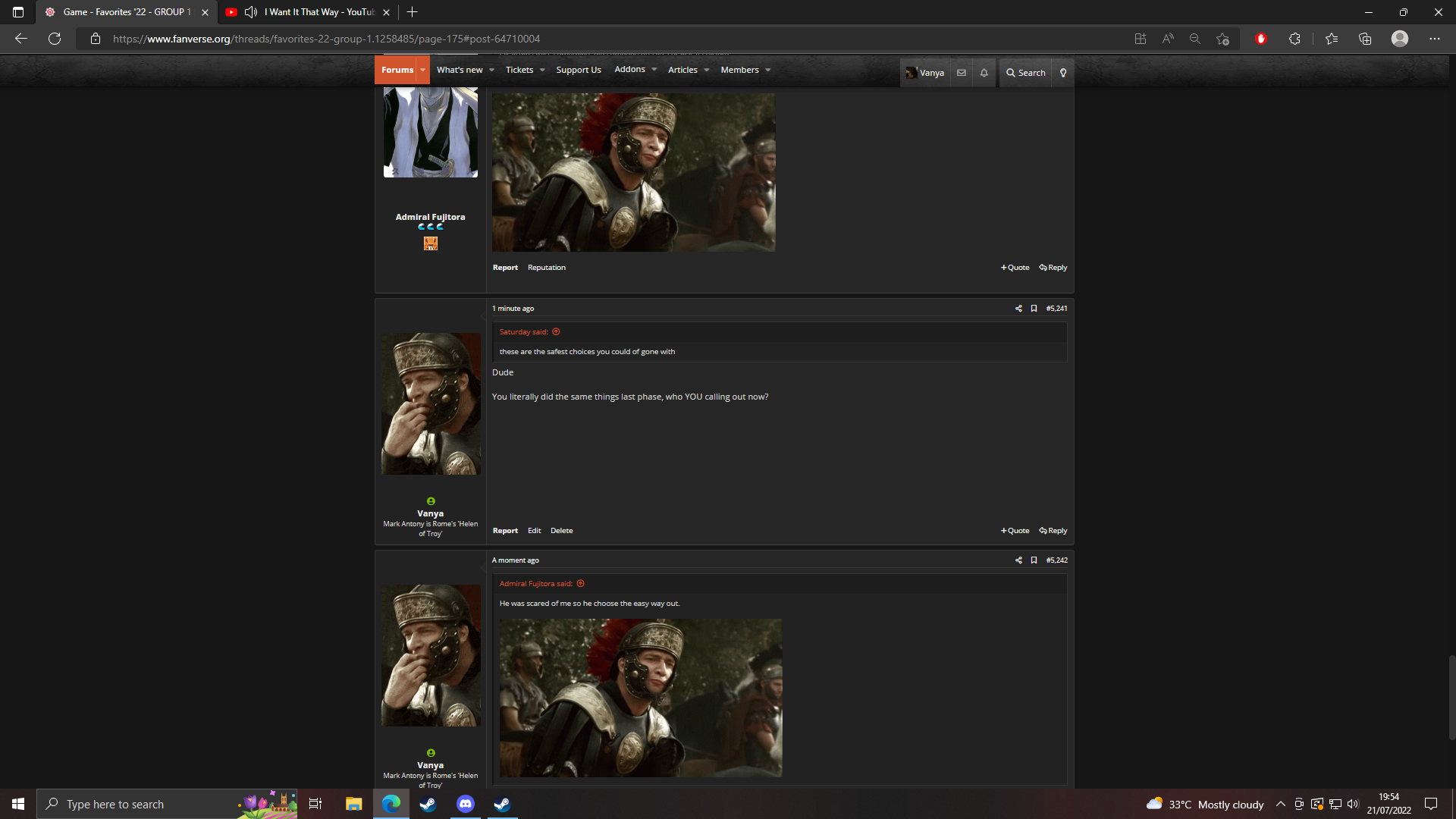Open a new browser tab

click(x=413, y=12)
